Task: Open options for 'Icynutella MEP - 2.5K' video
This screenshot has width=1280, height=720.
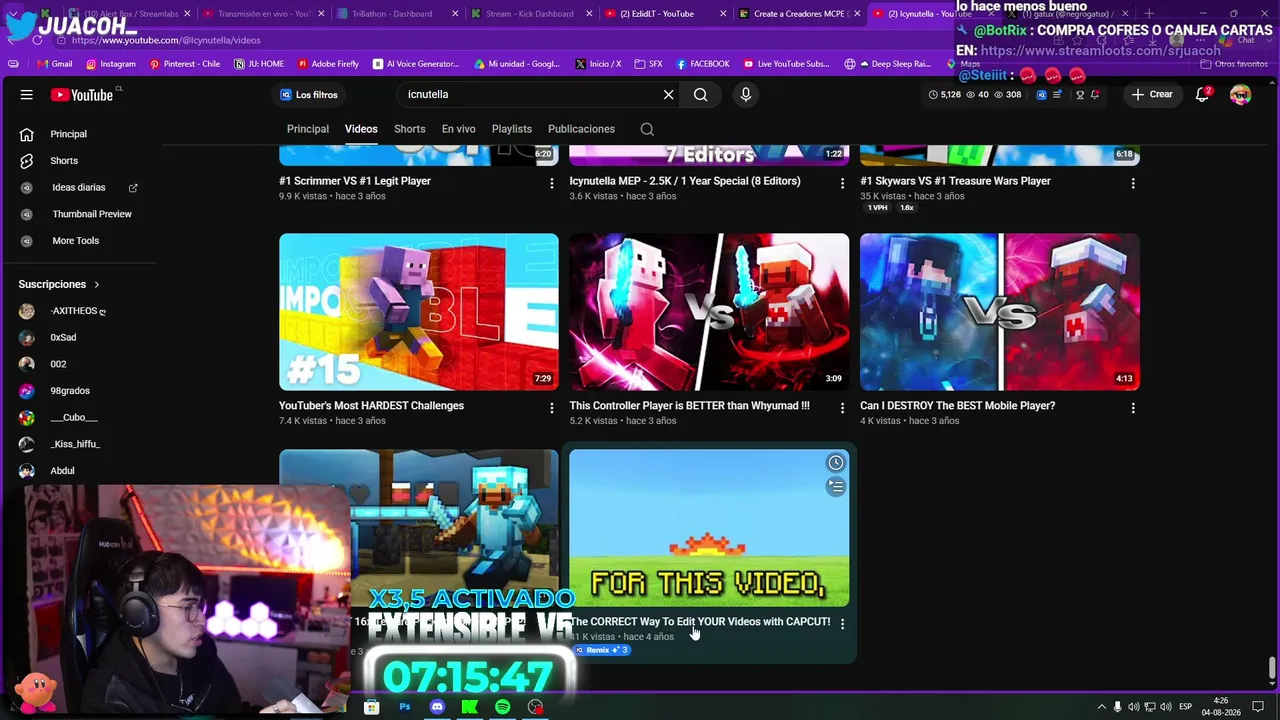Action: (842, 183)
